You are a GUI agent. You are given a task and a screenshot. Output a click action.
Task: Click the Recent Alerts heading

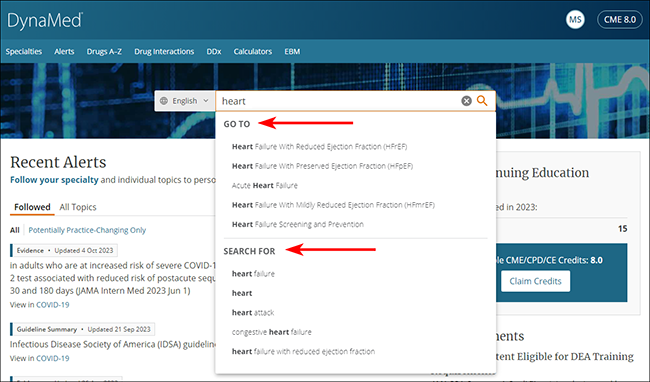[x=58, y=162]
